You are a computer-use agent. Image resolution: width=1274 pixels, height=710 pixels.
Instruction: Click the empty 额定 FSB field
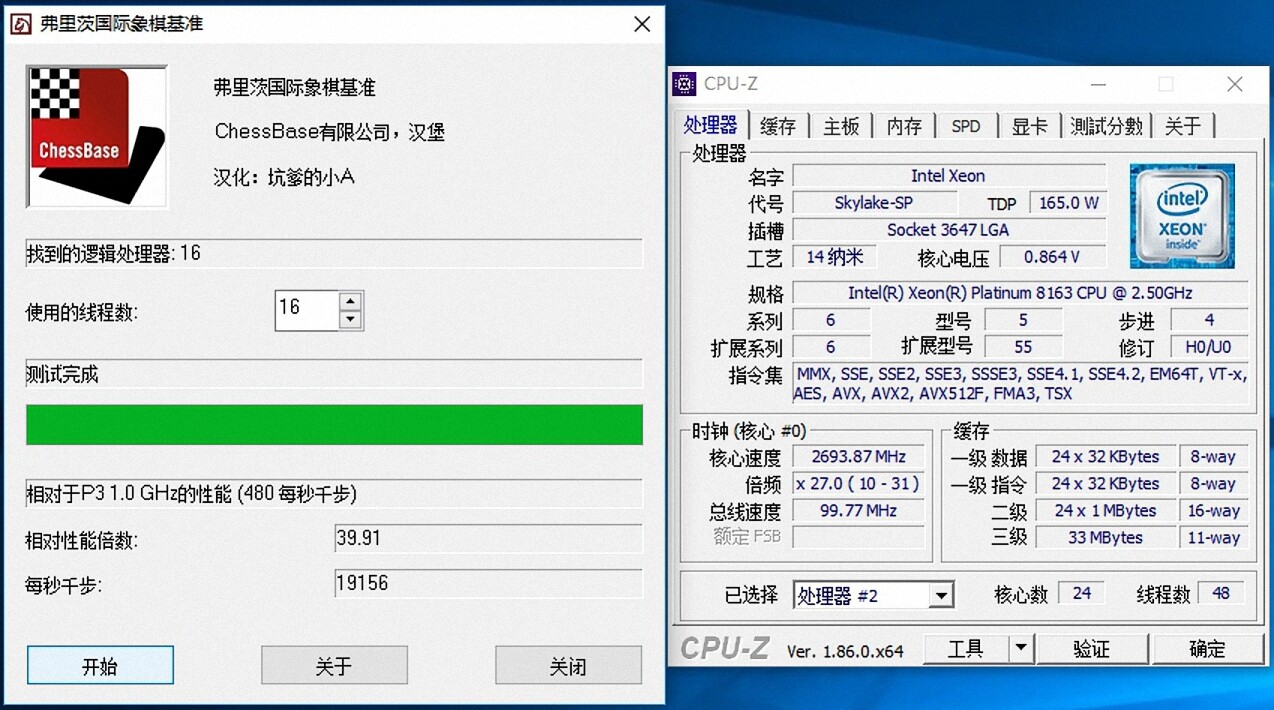[858, 537]
